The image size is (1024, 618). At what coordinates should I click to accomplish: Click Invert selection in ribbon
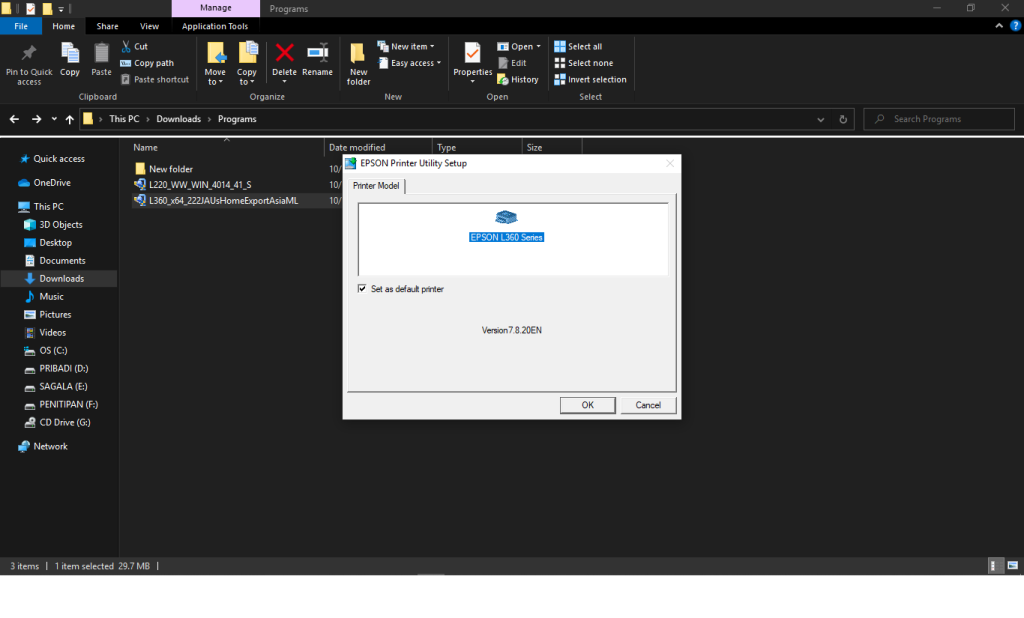(x=590, y=79)
